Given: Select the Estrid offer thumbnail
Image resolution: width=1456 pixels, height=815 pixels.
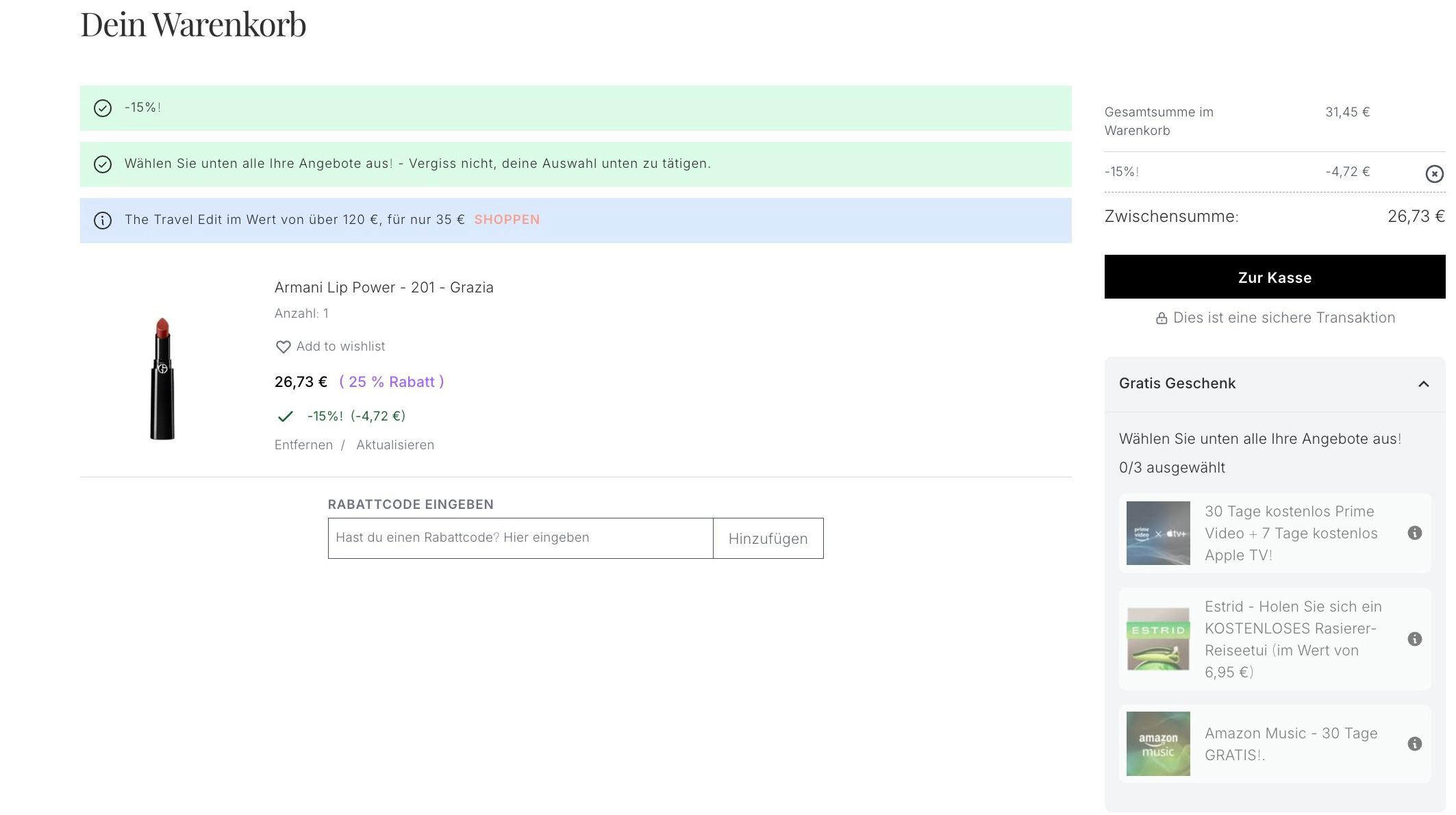Looking at the screenshot, I should pyautogui.click(x=1158, y=640).
